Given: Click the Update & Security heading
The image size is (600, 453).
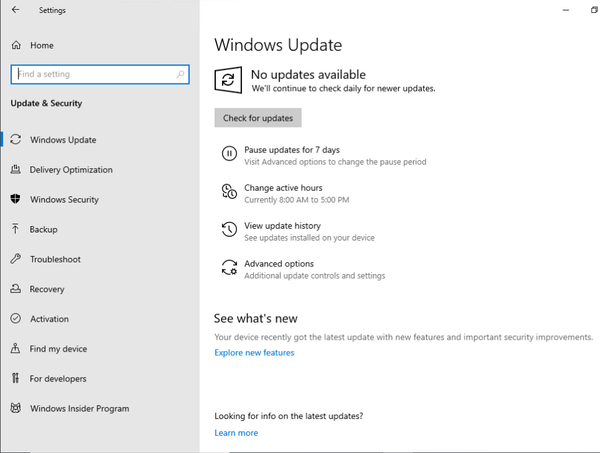Looking at the screenshot, I should [x=46, y=103].
